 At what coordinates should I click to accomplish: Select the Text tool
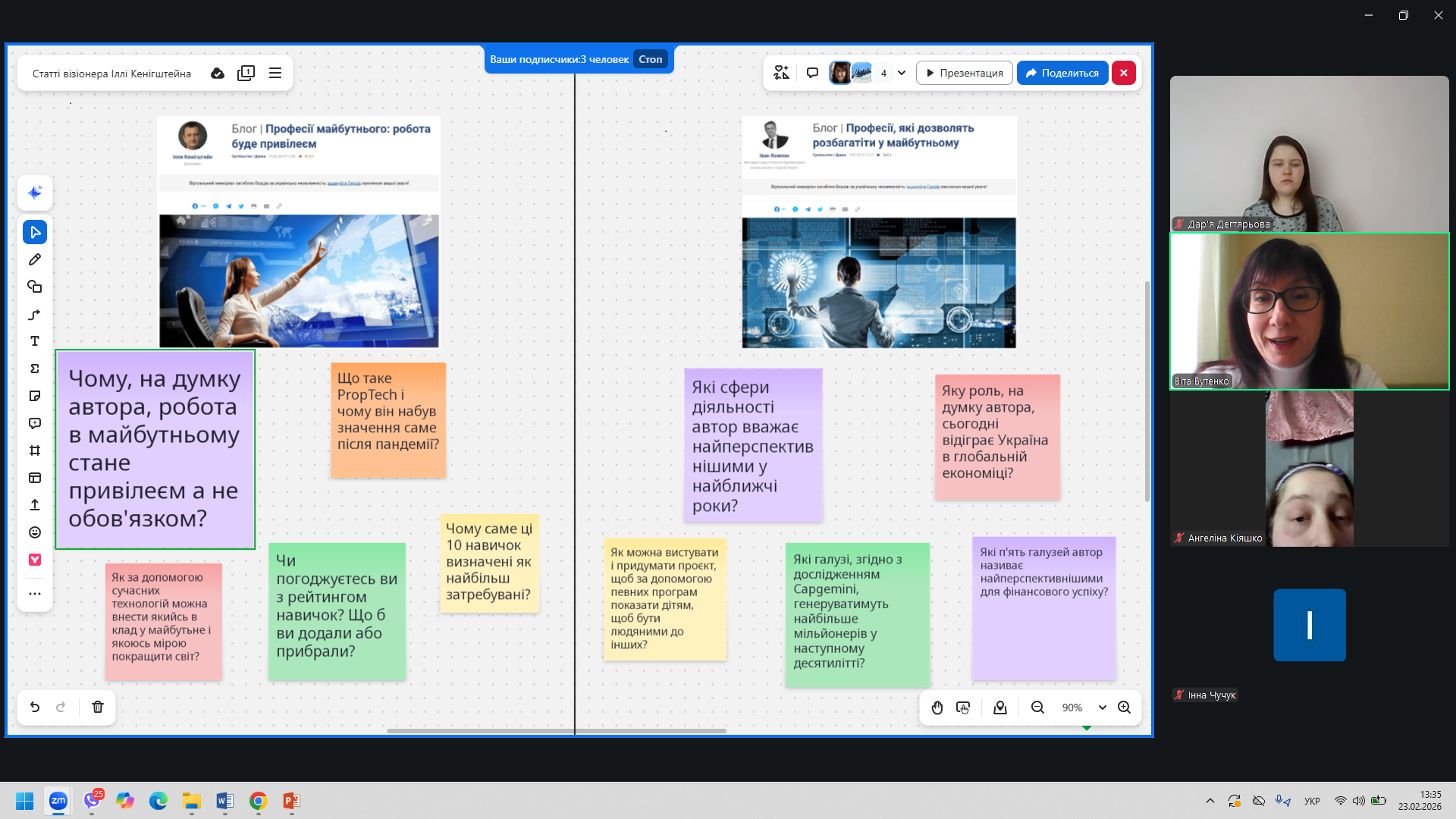coord(35,341)
